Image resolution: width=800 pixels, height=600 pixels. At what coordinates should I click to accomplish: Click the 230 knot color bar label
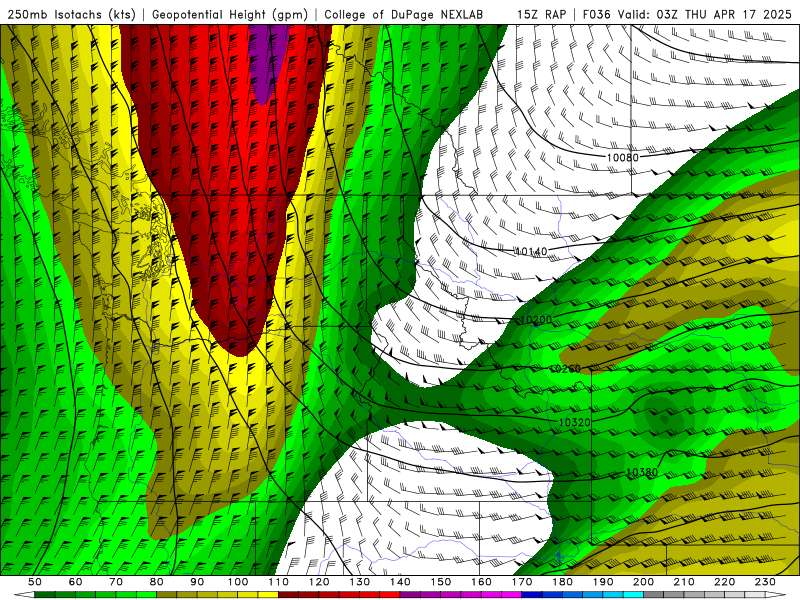(765, 582)
